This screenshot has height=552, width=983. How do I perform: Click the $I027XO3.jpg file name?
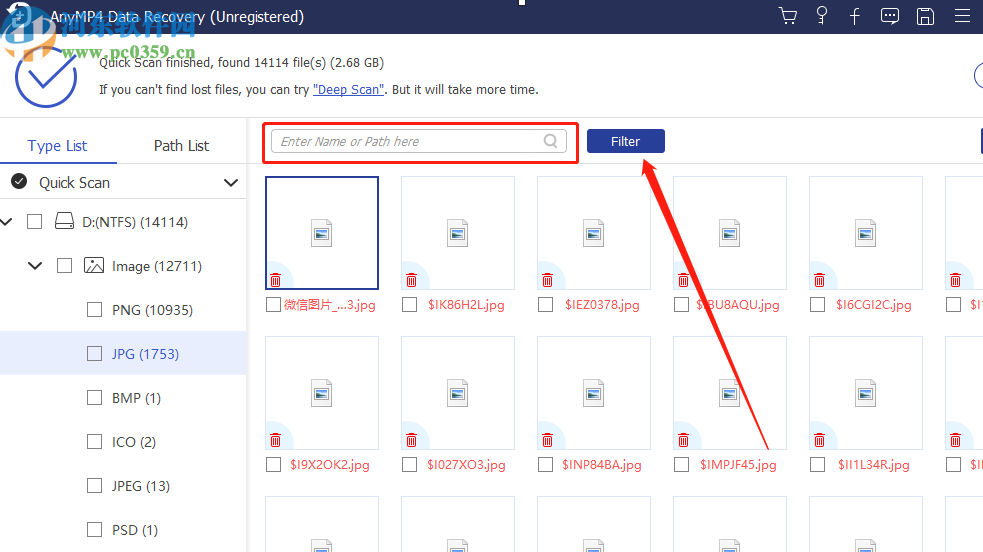[466, 465]
